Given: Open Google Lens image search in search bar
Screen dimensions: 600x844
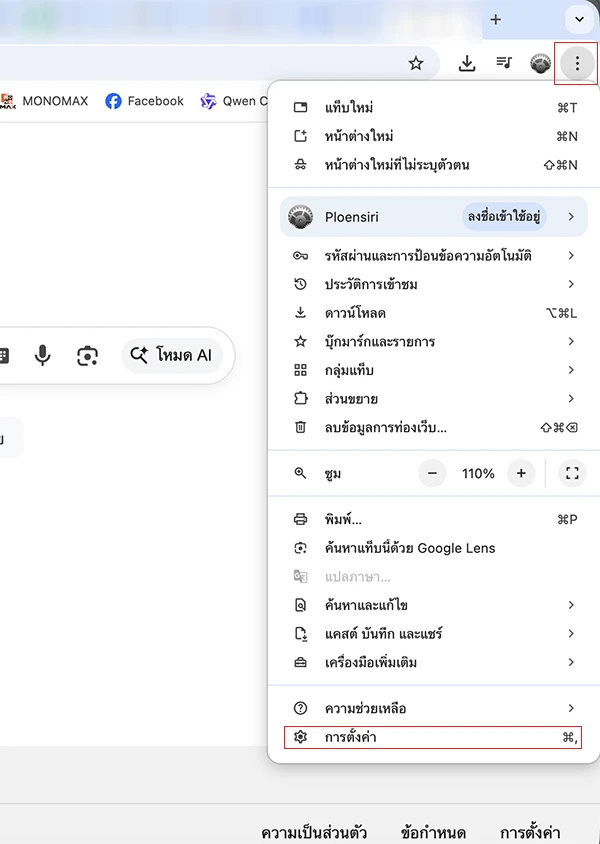Looking at the screenshot, I should [x=88, y=355].
